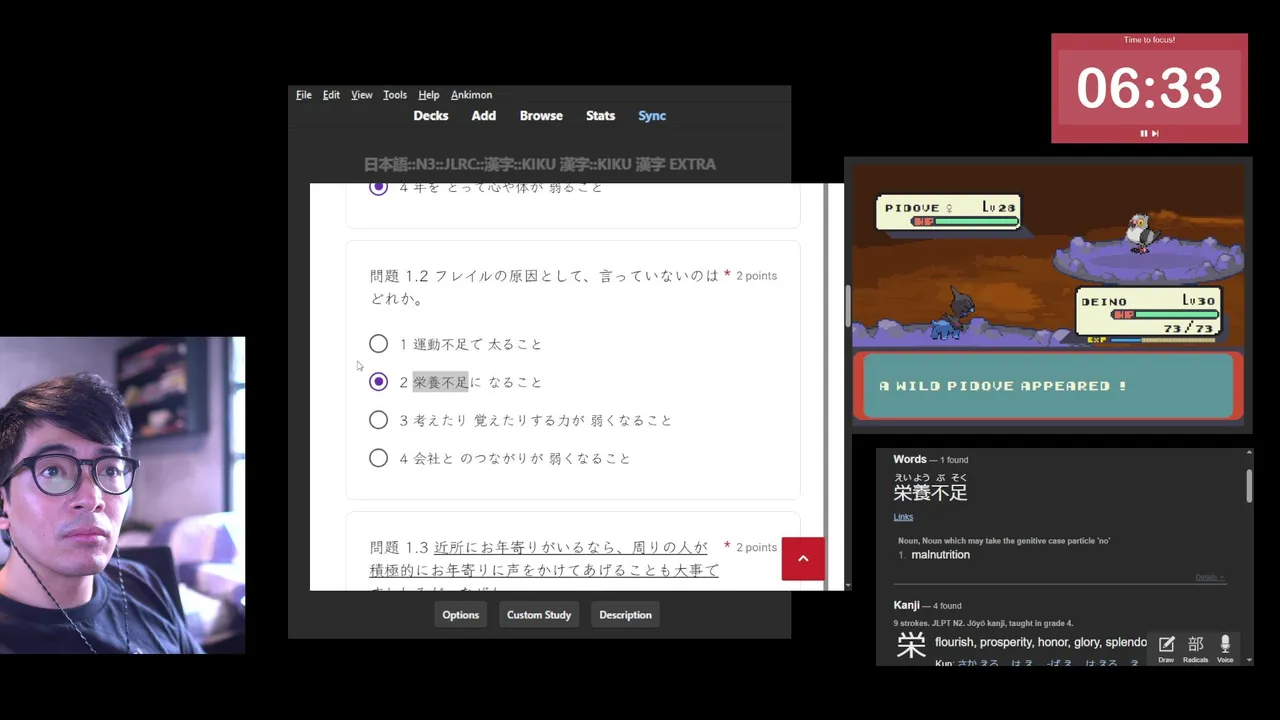Open the Ankimon menu
1280x720 pixels.
[471, 95]
